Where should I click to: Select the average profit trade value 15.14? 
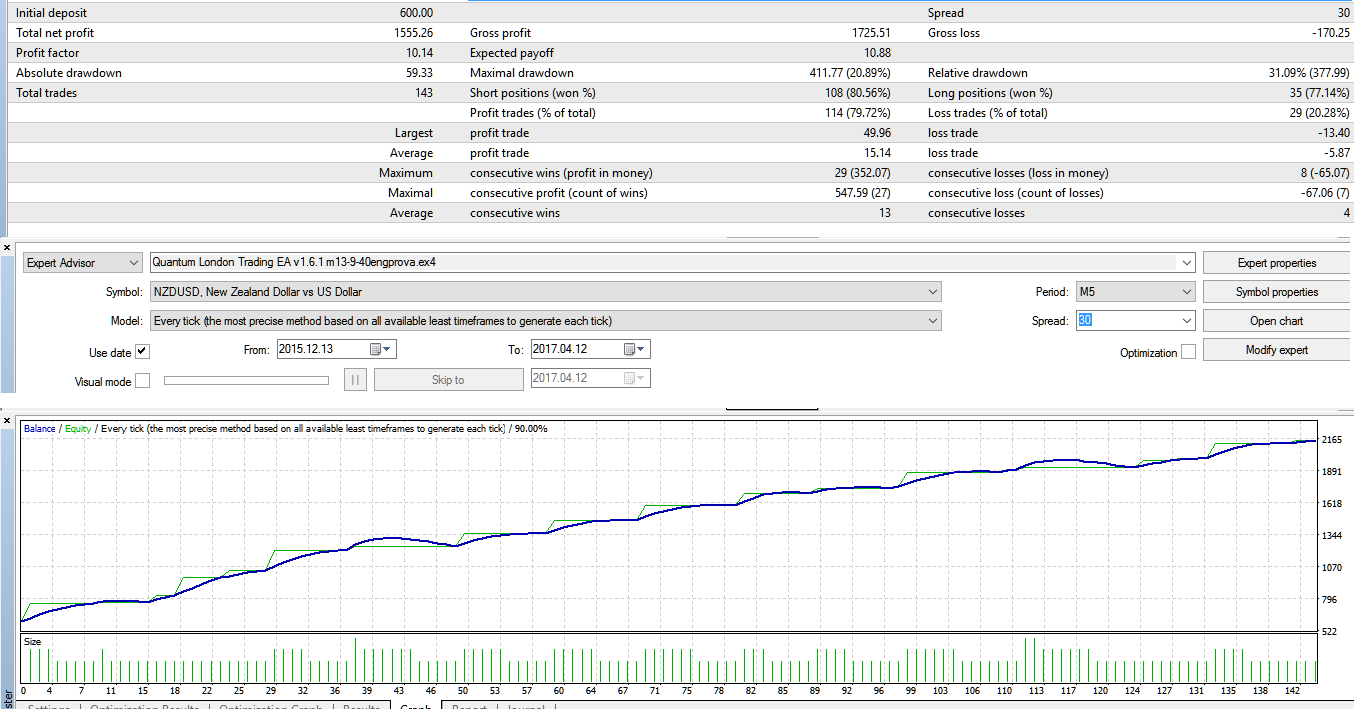[x=876, y=153]
